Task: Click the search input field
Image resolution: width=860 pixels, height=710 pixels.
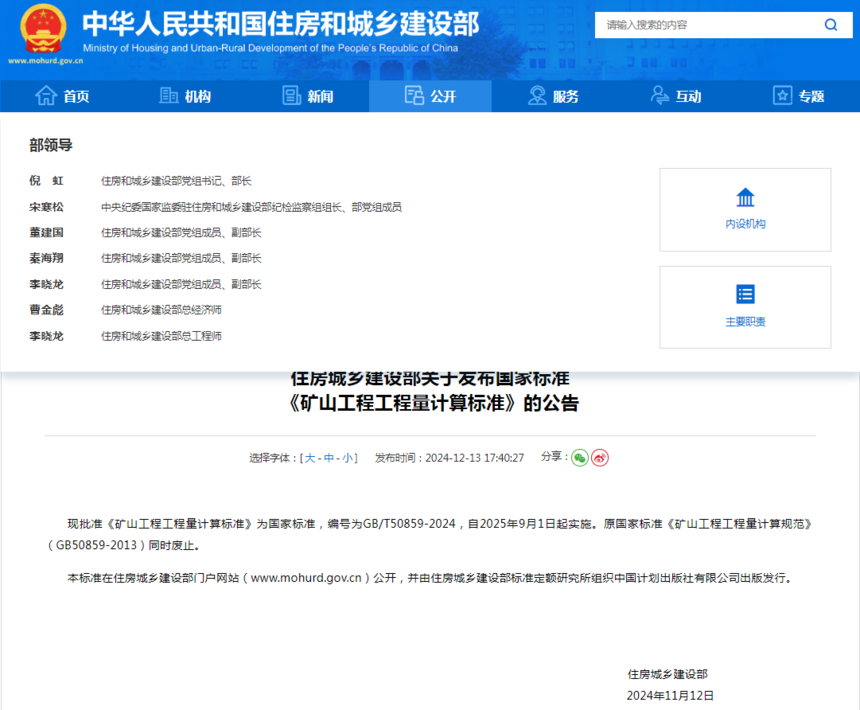Action: tap(708, 25)
